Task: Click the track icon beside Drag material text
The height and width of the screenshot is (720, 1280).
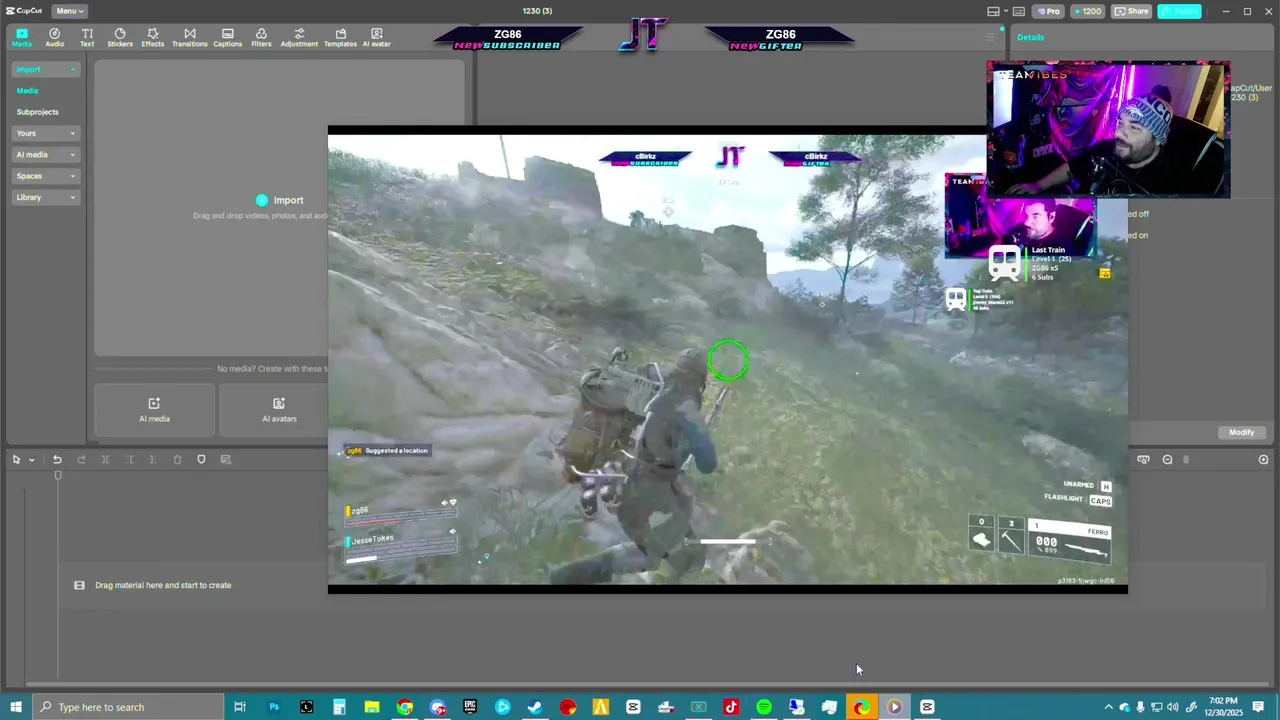Action: coord(79,585)
